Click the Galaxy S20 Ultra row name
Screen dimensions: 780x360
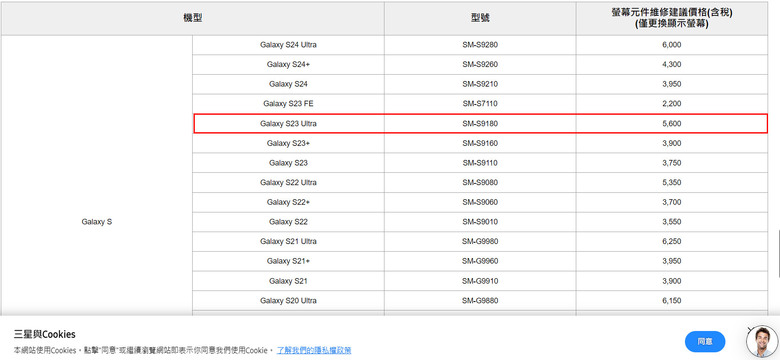click(x=288, y=300)
